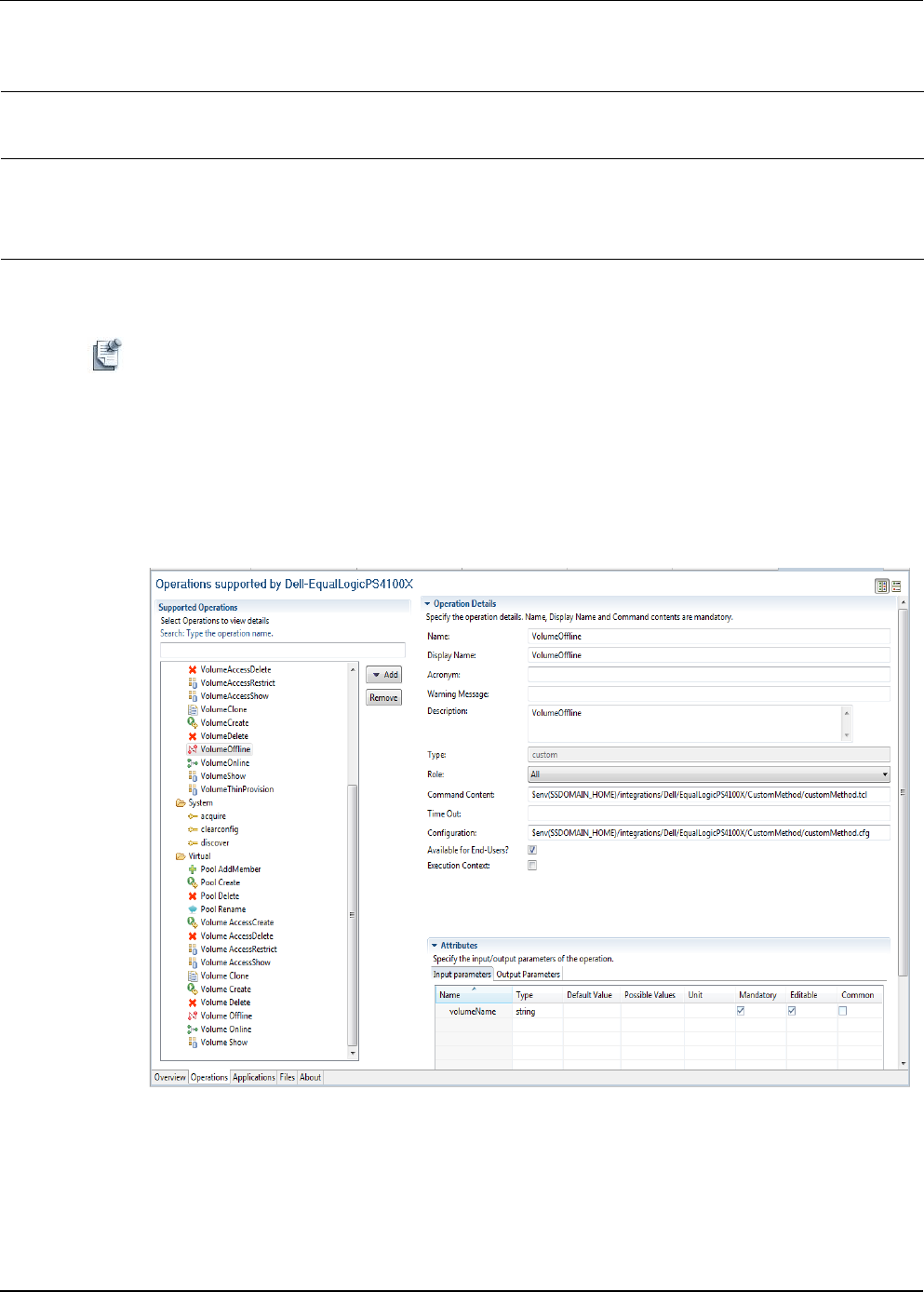Select the VolumeOnline operation icon
The height and width of the screenshot is (1292, 924).
click(x=193, y=762)
